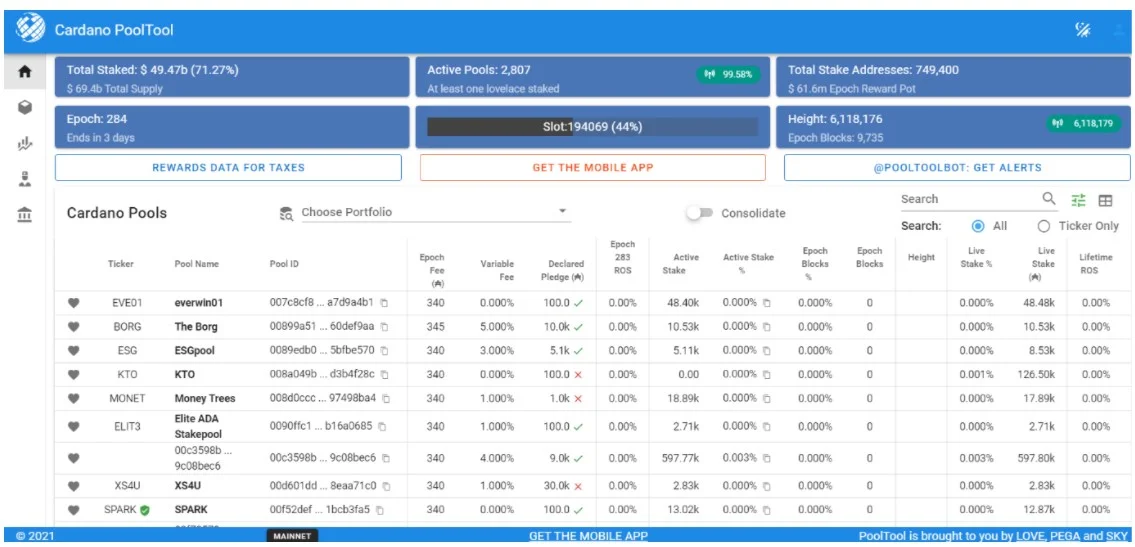Click the green 6,118,179 height badge
This screenshot has width=1135, height=547.
point(1084,123)
